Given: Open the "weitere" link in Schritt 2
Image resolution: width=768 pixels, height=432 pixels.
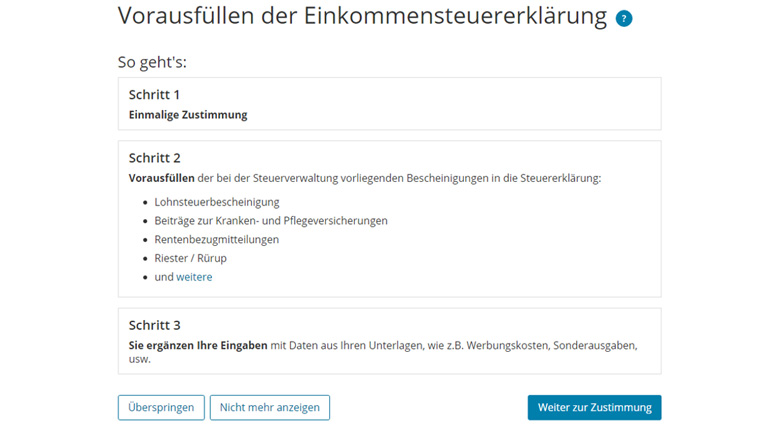Looking at the screenshot, I should (194, 277).
